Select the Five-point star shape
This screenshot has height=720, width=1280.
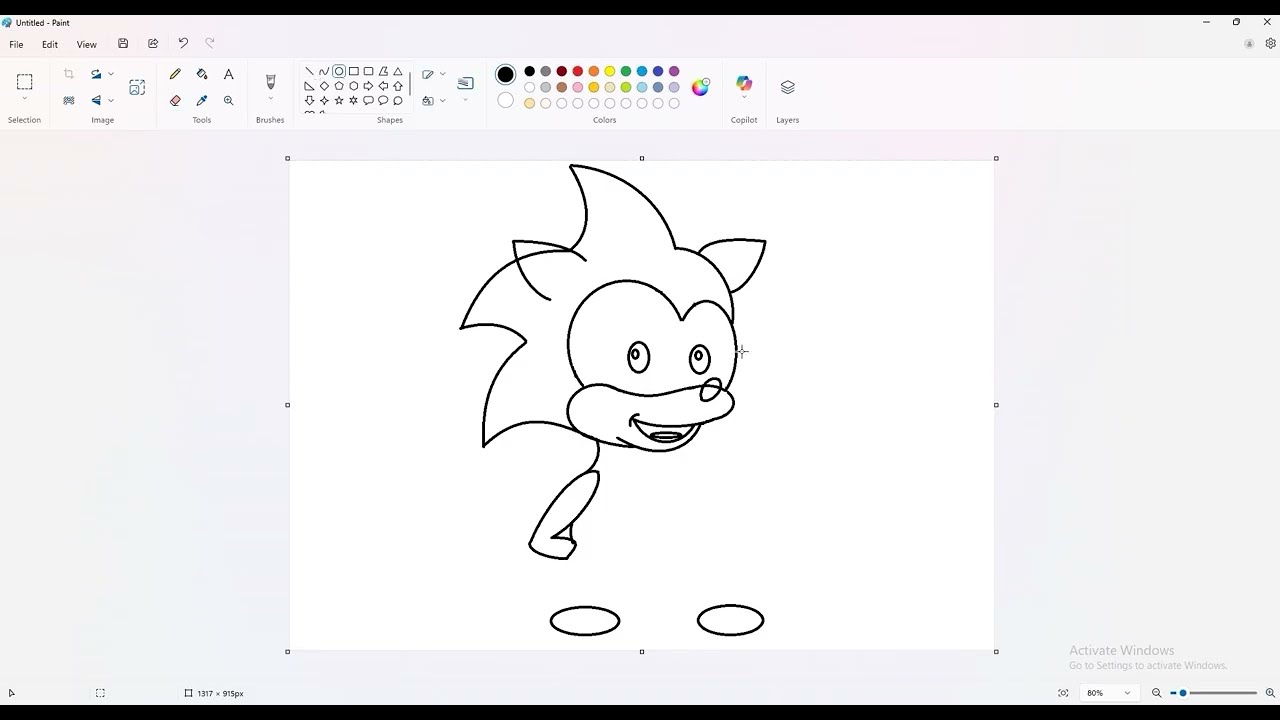click(x=339, y=100)
